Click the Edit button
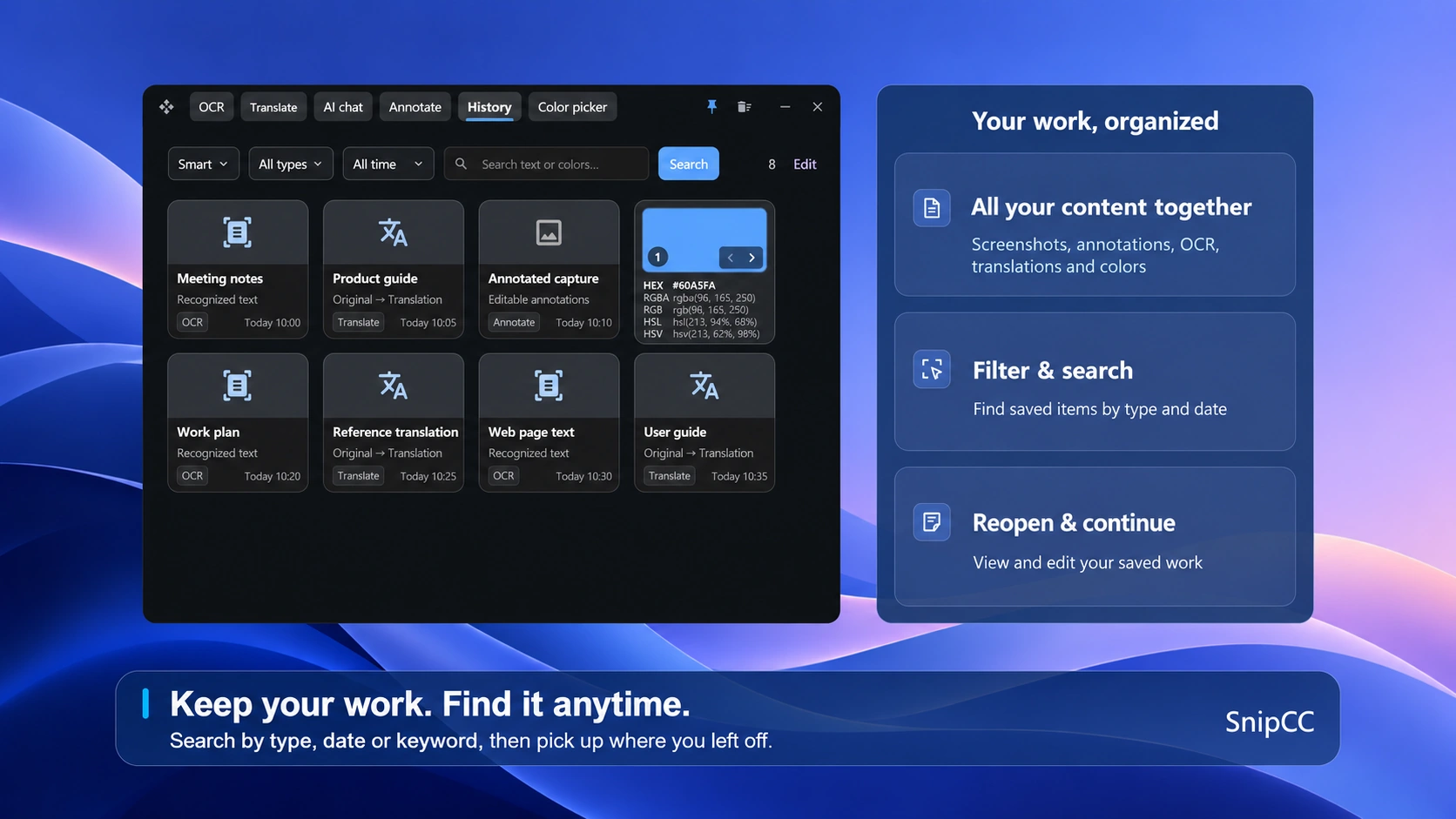1456x819 pixels. pyautogui.click(x=805, y=164)
